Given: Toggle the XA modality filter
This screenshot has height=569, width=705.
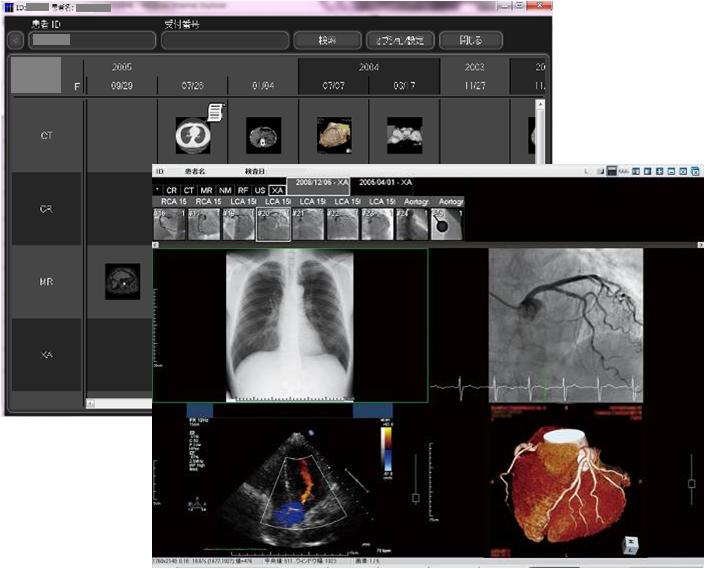Looking at the screenshot, I should pyautogui.click(x=276, y=189).
